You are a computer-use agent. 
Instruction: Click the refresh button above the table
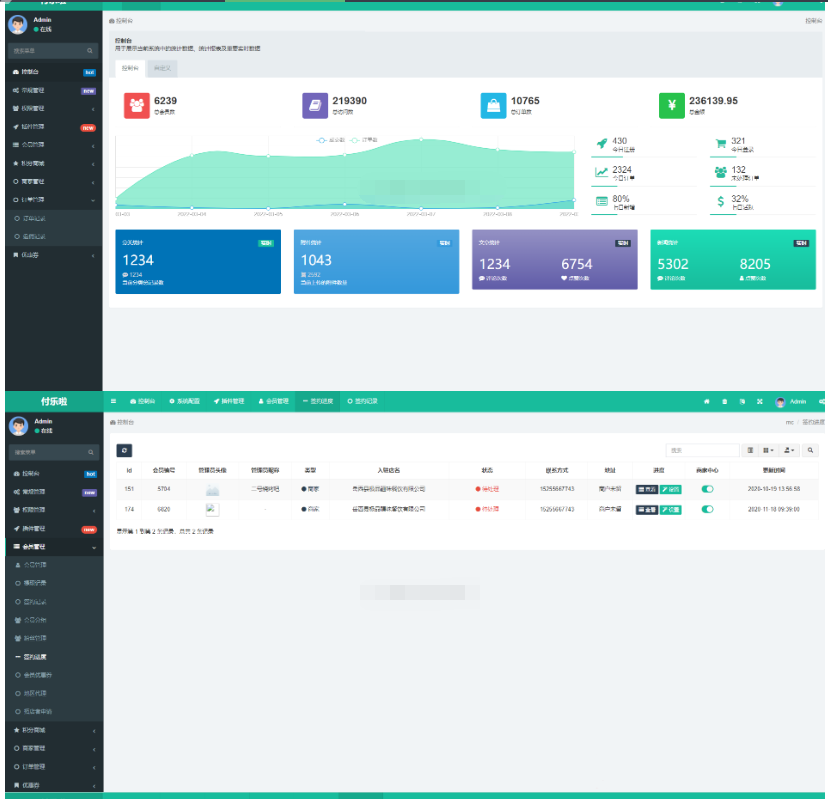pos(124,451)
